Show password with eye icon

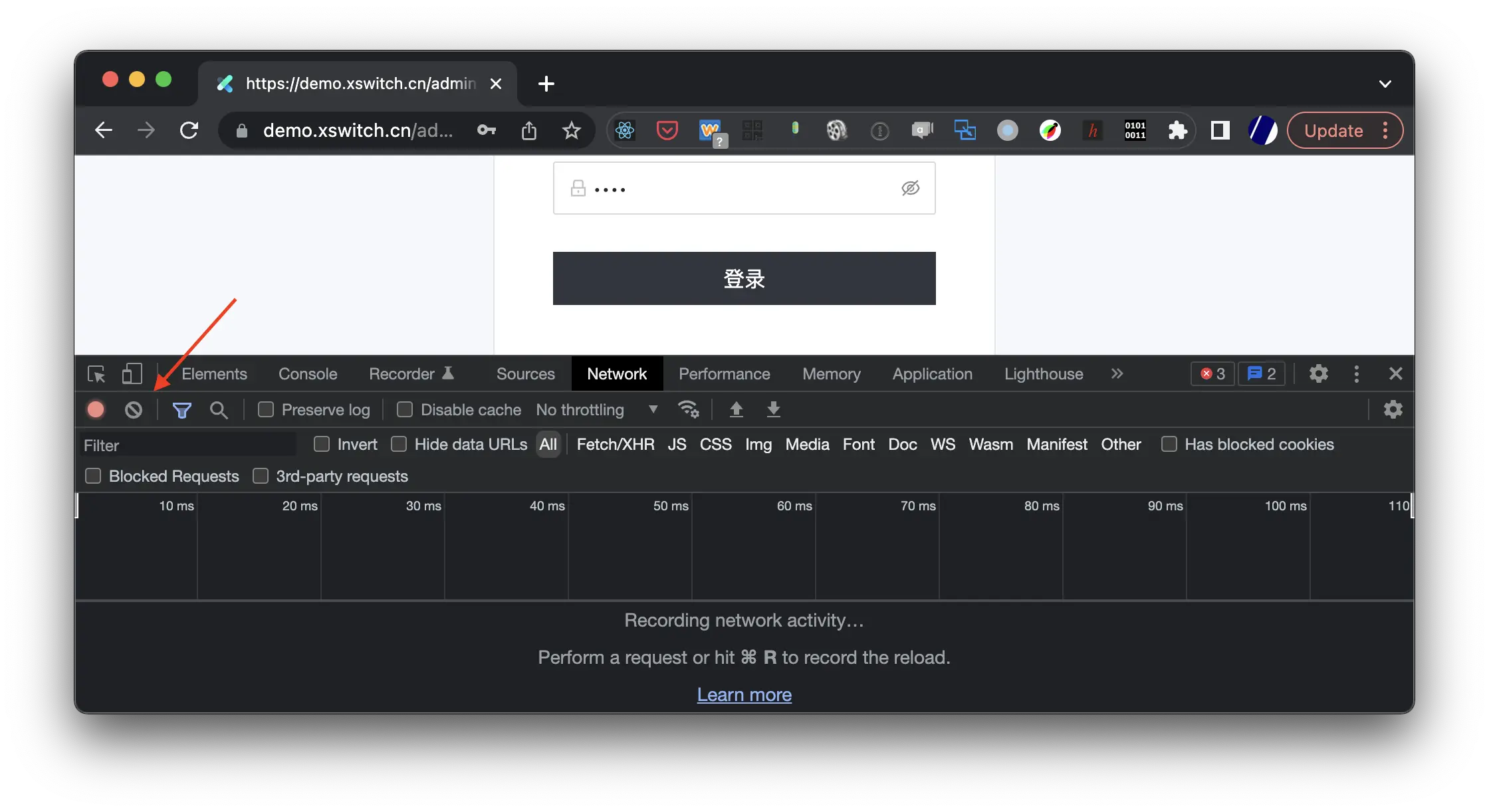[911, 188]
